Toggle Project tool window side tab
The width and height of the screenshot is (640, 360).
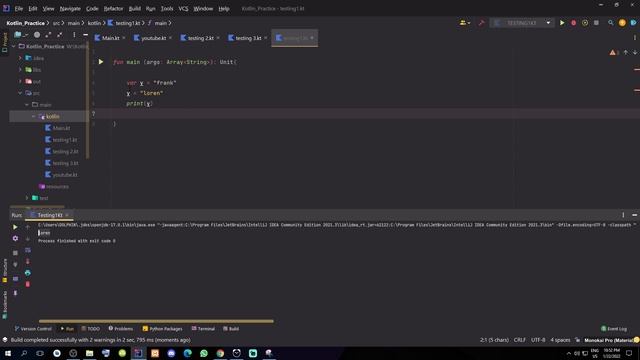[x=5, y=42]
